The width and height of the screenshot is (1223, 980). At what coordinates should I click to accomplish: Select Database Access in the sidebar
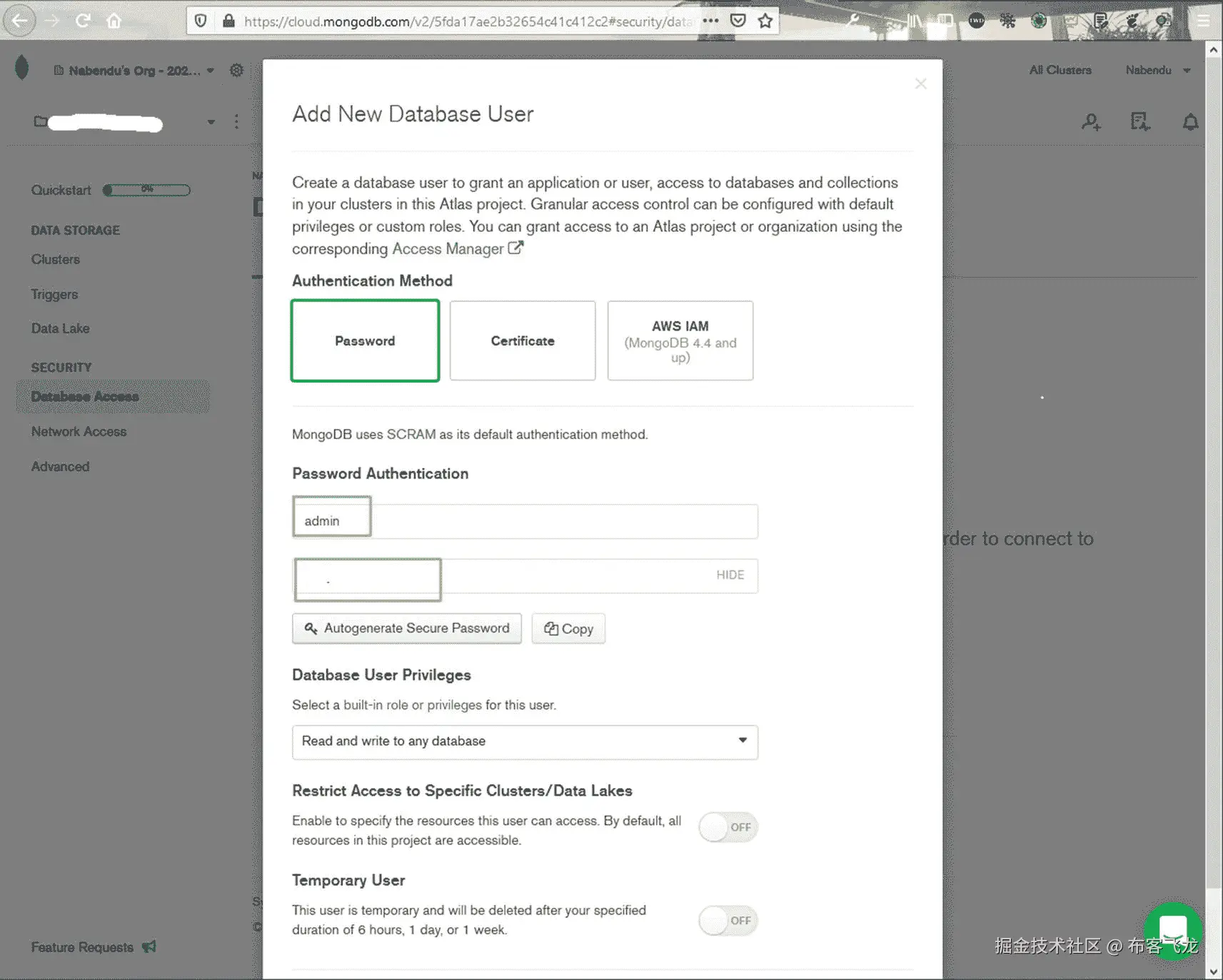tap(113, 397)
